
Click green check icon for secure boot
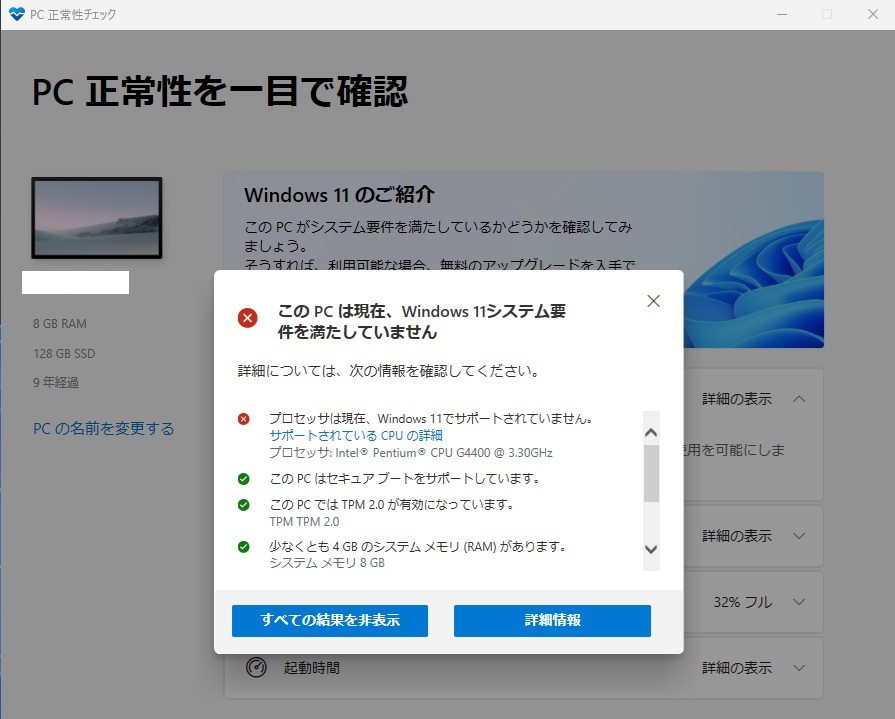point(244,479)
